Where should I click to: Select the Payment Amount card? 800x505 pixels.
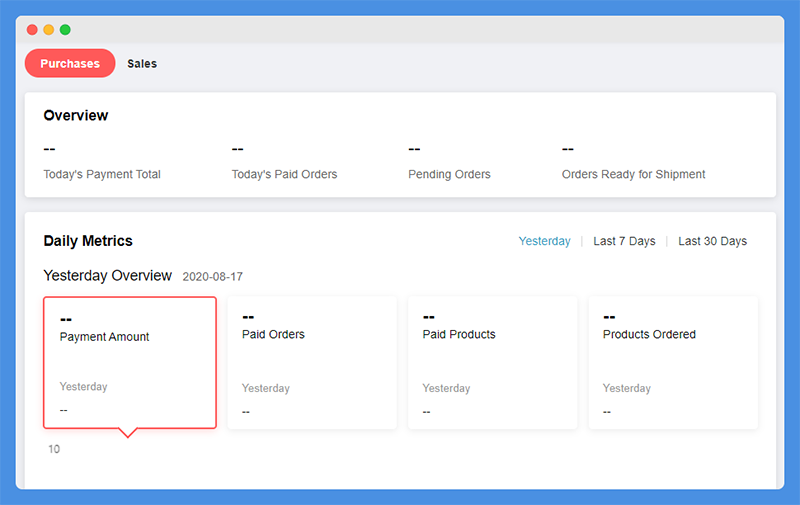tap(130, 363)
